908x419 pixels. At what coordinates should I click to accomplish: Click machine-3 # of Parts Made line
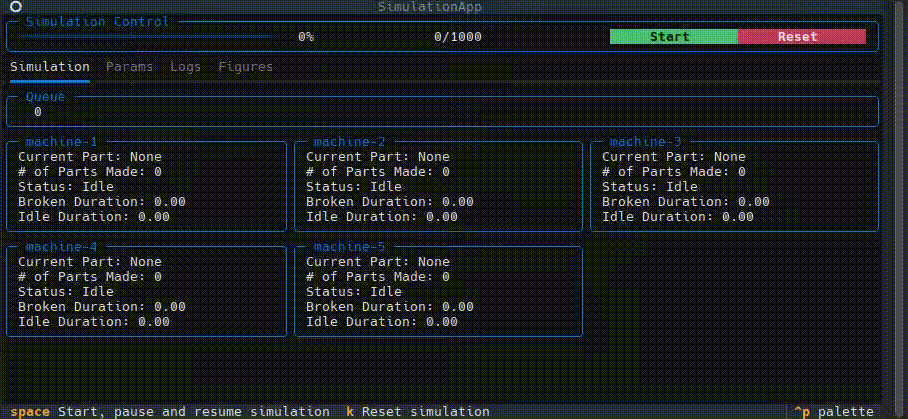[x=673, y=172]
